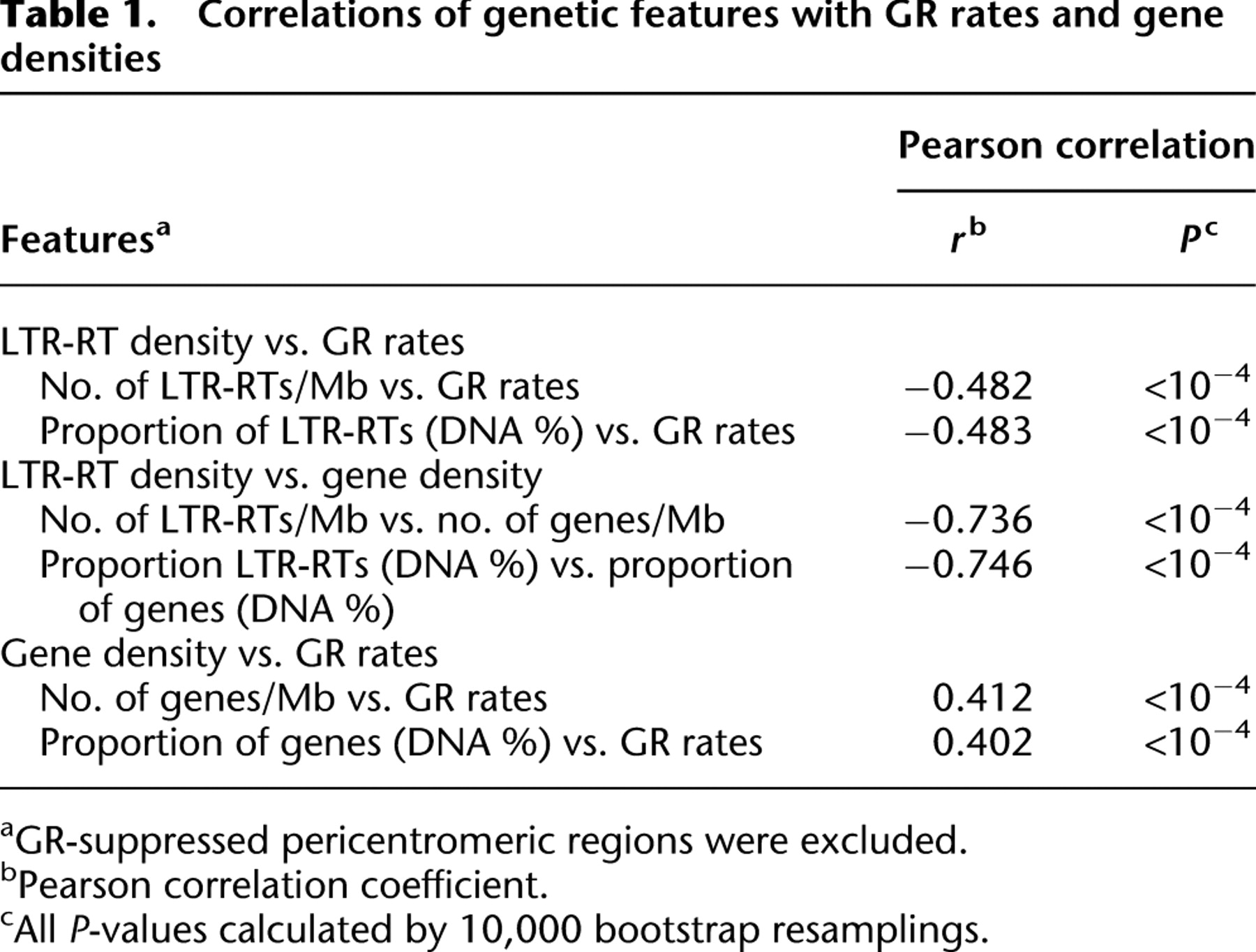This screenshot has height=952, width=1256.
Task: Click the 0.412 correlation value
Action: pos(982,698)
